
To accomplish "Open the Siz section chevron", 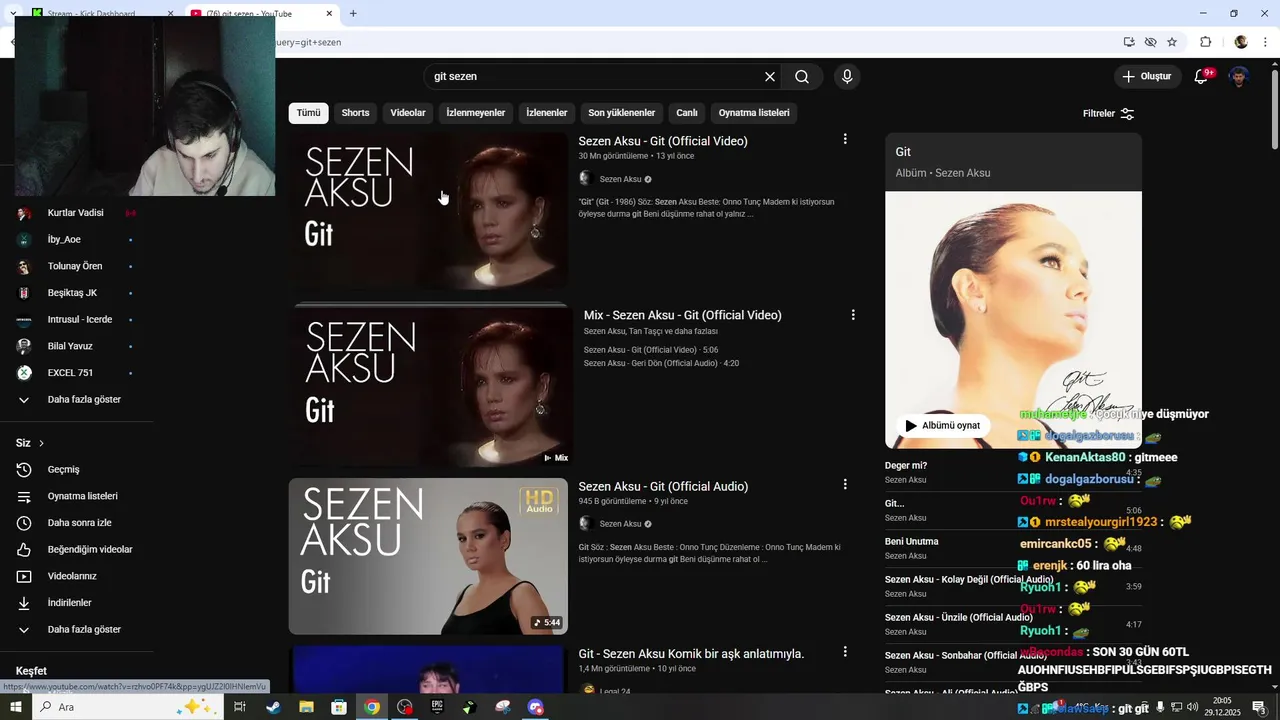I will 41,443.
